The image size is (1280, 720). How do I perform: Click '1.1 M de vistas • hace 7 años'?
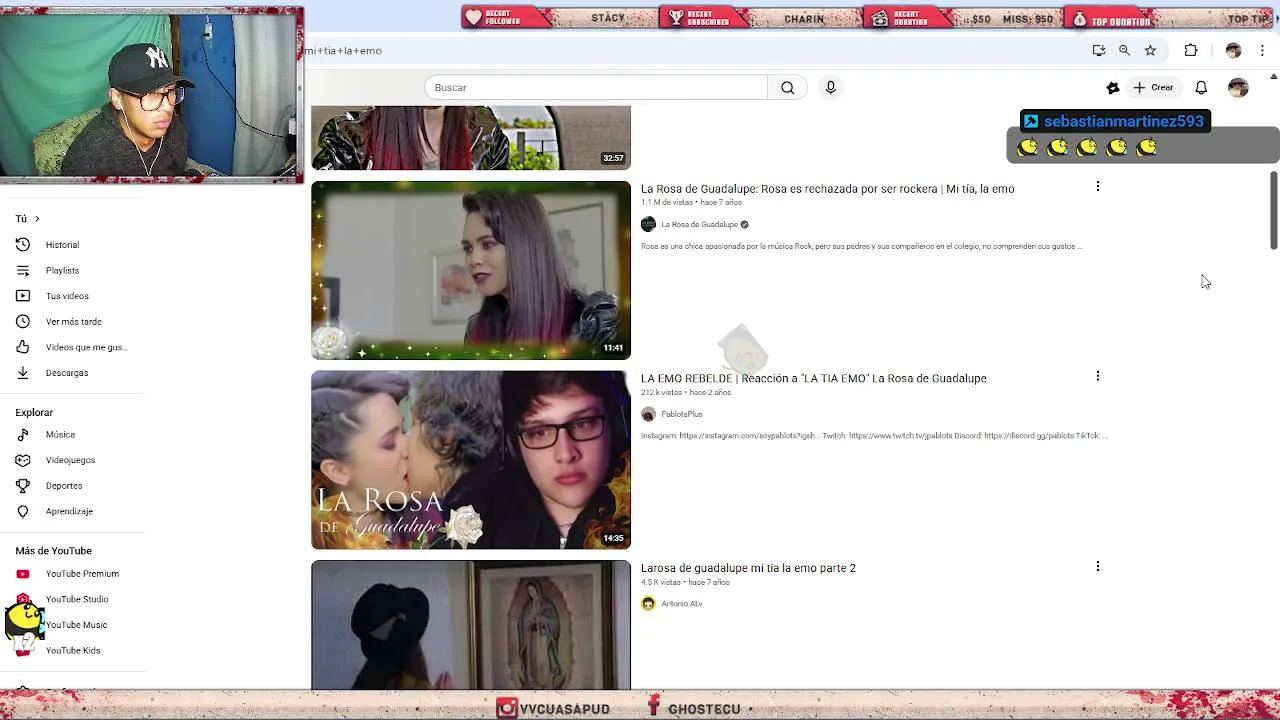[691, 203]
